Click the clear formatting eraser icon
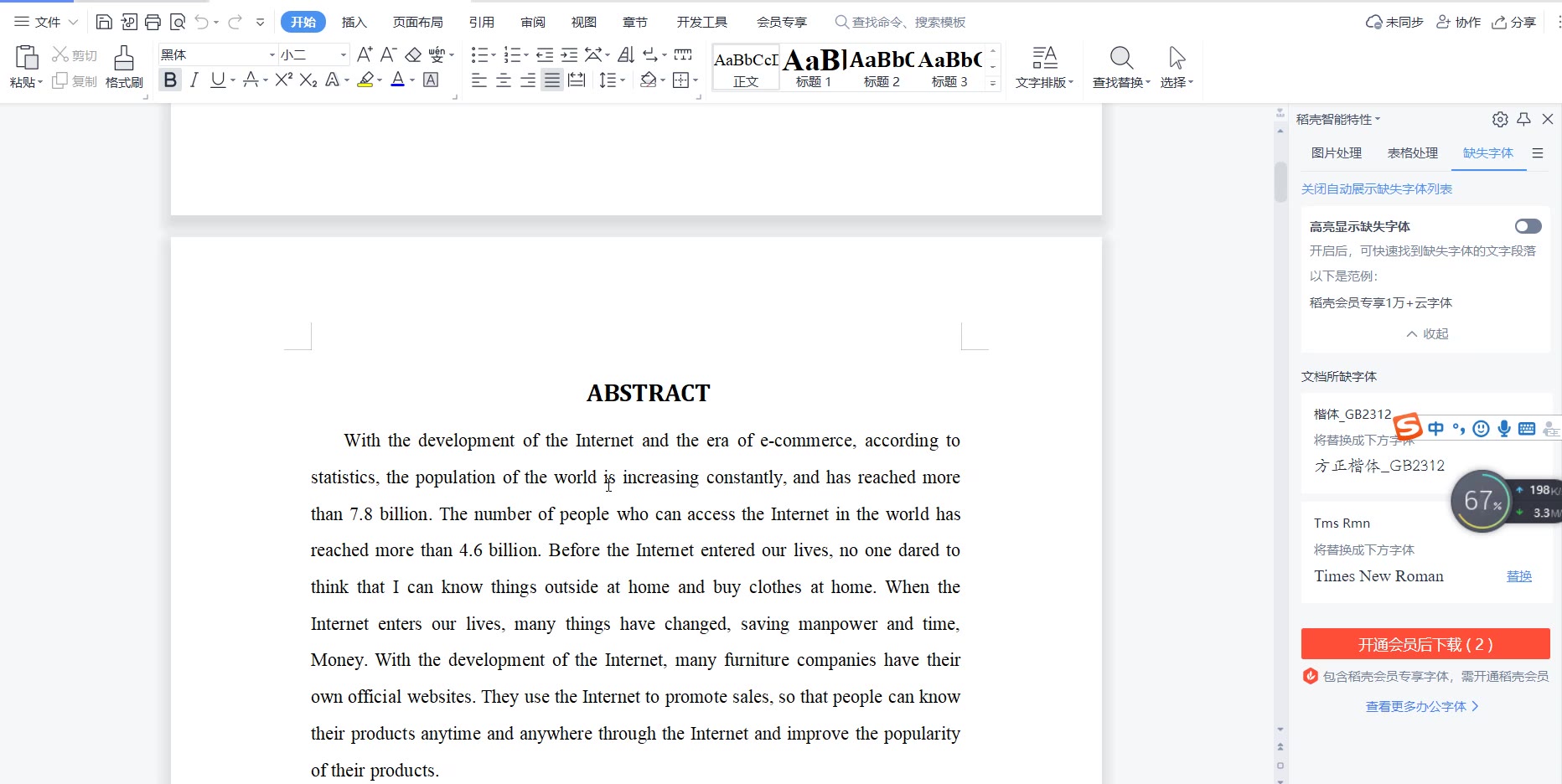The image size is (1562, 784). [413, 55]
